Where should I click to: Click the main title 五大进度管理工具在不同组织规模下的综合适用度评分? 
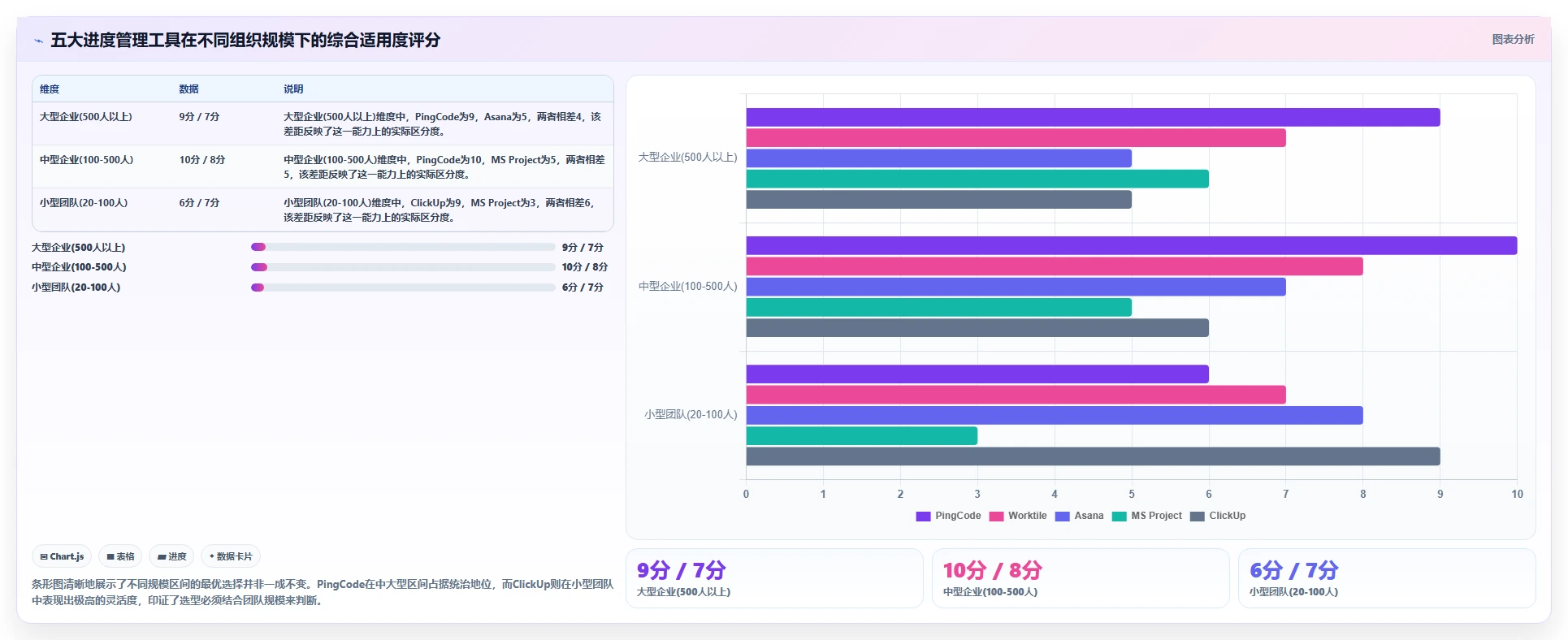tap(245, 40)
